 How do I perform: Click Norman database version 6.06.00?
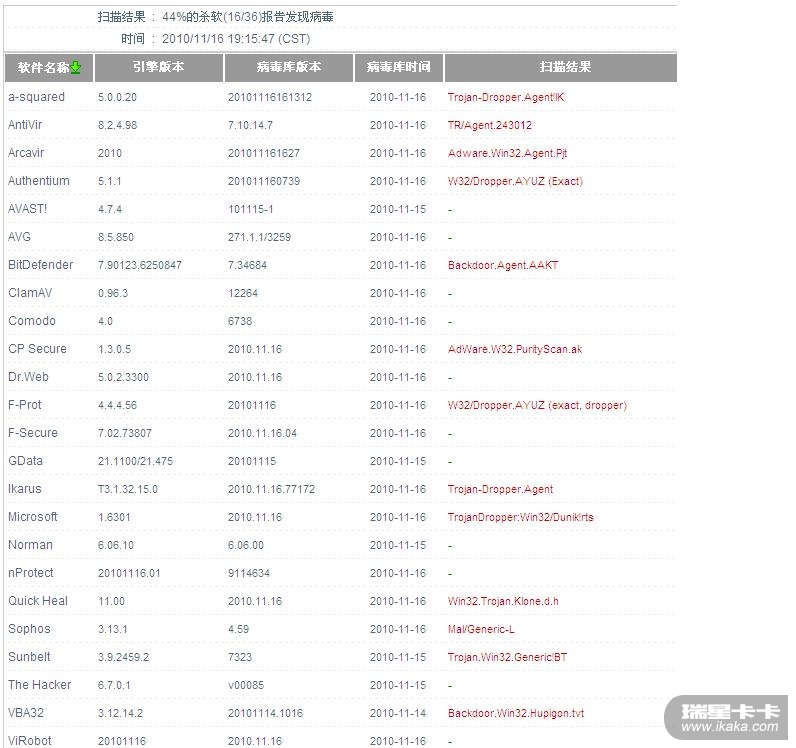[x=246, y=545]
